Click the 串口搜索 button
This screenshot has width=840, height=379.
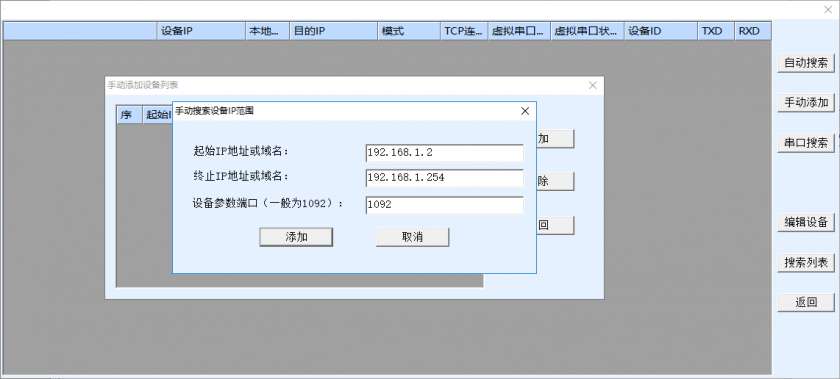[806, 143]
